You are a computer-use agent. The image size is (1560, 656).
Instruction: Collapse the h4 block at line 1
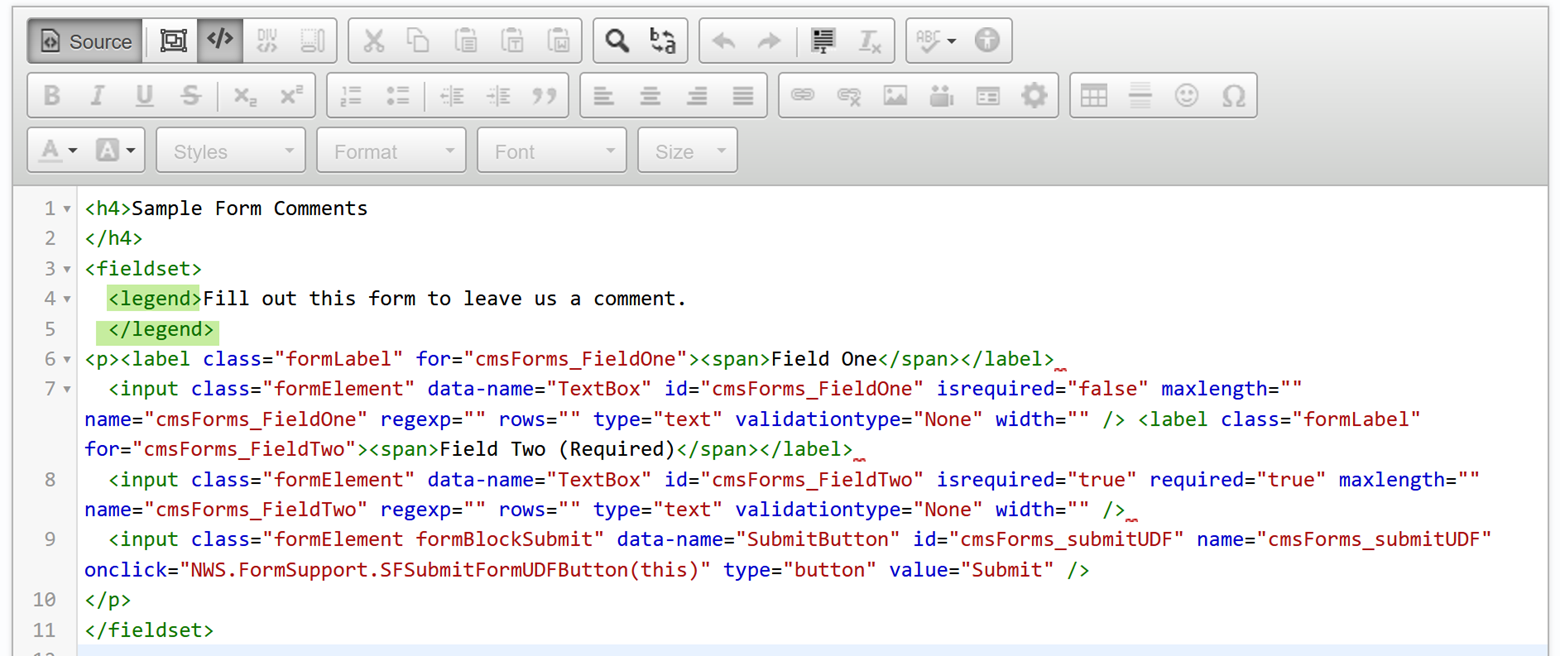[x=66, y=209]
